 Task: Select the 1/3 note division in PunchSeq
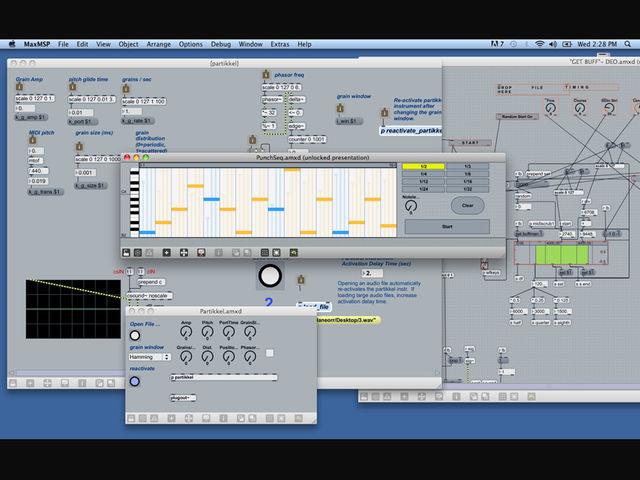(x=467, y=167)
